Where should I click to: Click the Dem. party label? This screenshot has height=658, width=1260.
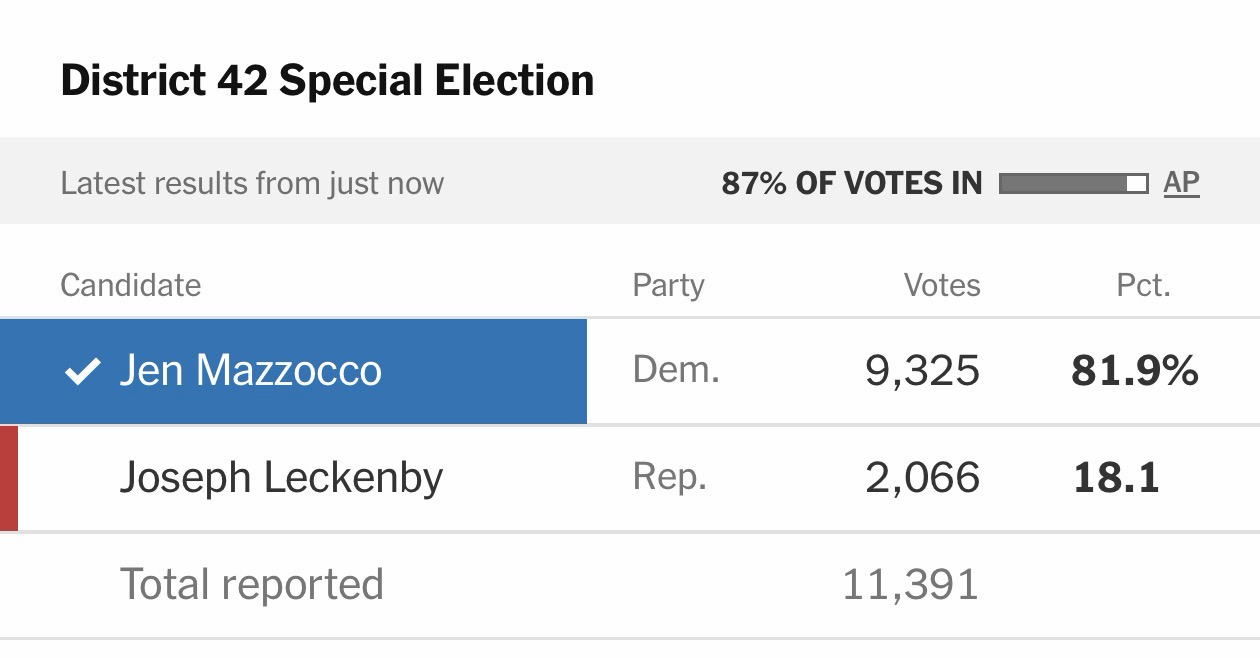pos(676,370)
